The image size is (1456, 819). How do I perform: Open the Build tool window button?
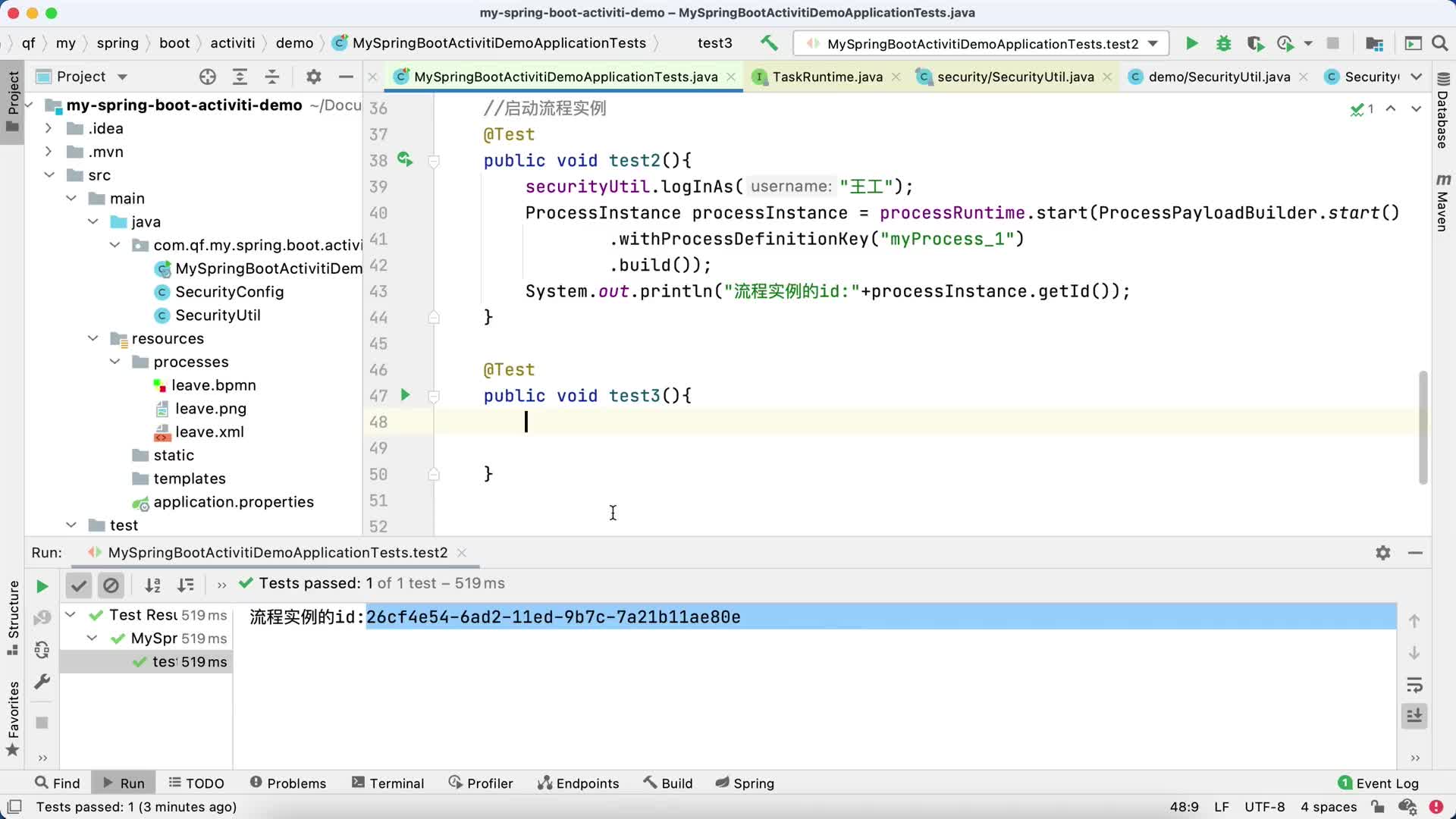pos(667,783)
